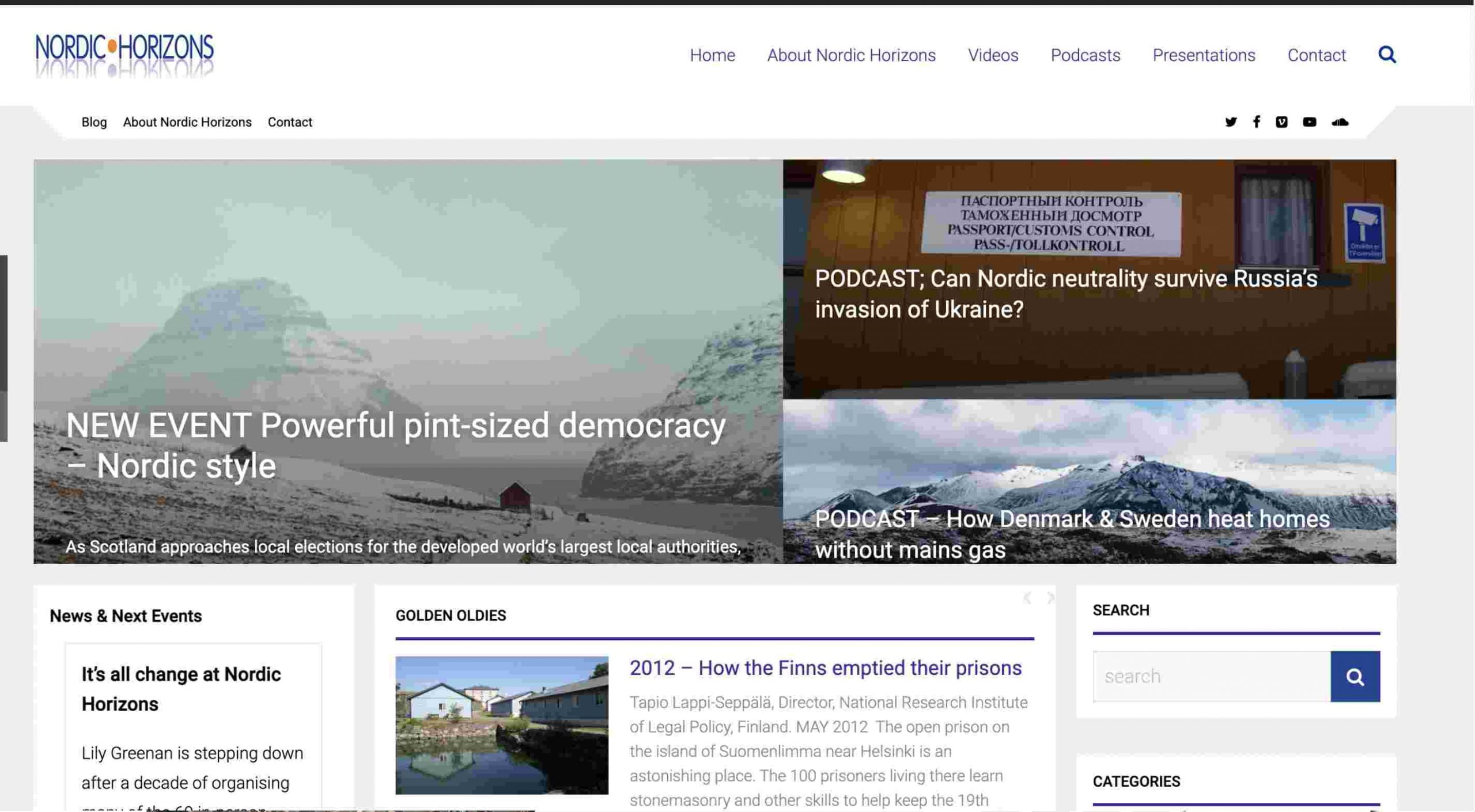Open the SoundCloud social icon
1475x812 pixels.
pos(1340,122)
